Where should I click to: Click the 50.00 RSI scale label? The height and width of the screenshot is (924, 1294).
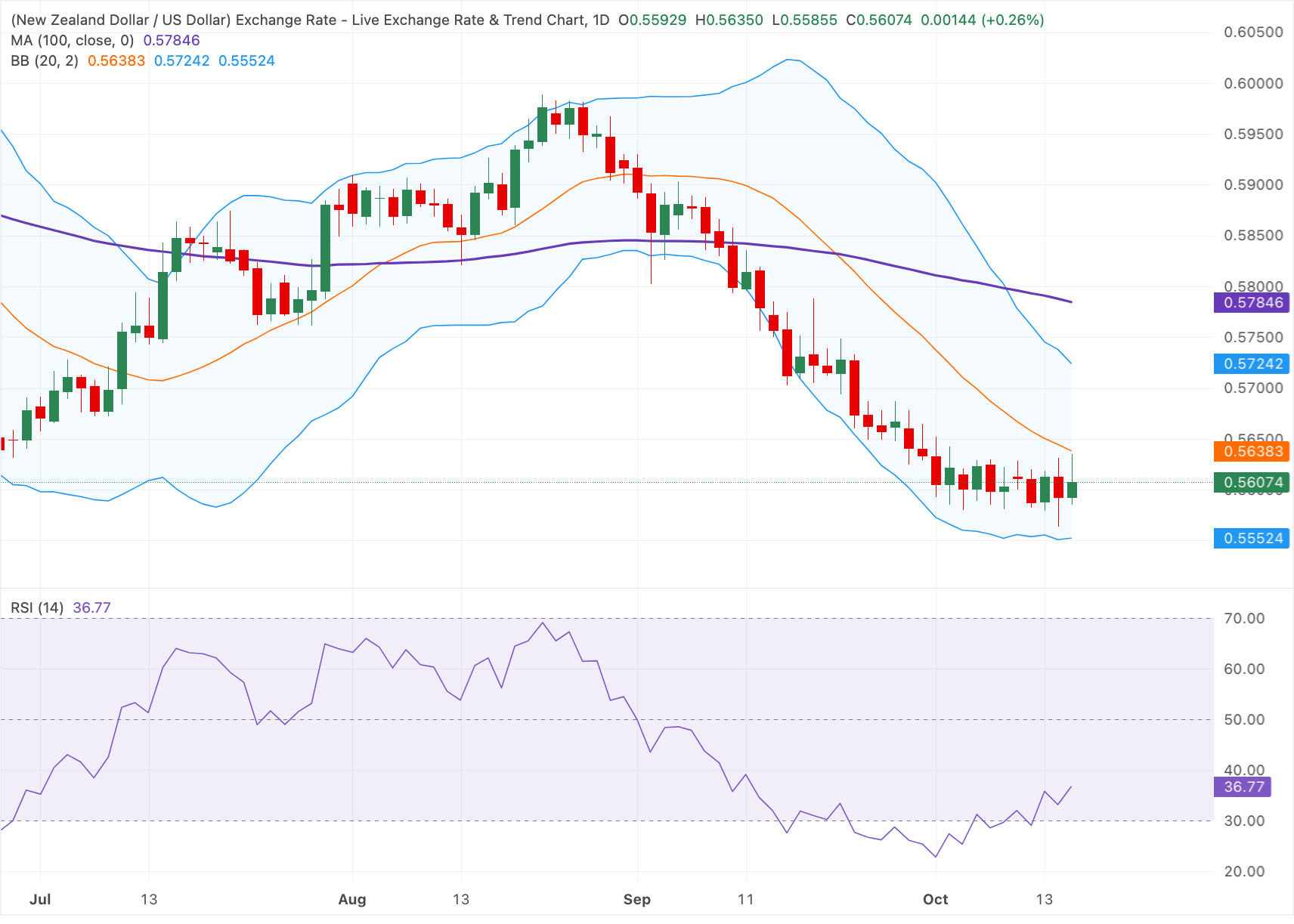click(x=1244, y=720)
